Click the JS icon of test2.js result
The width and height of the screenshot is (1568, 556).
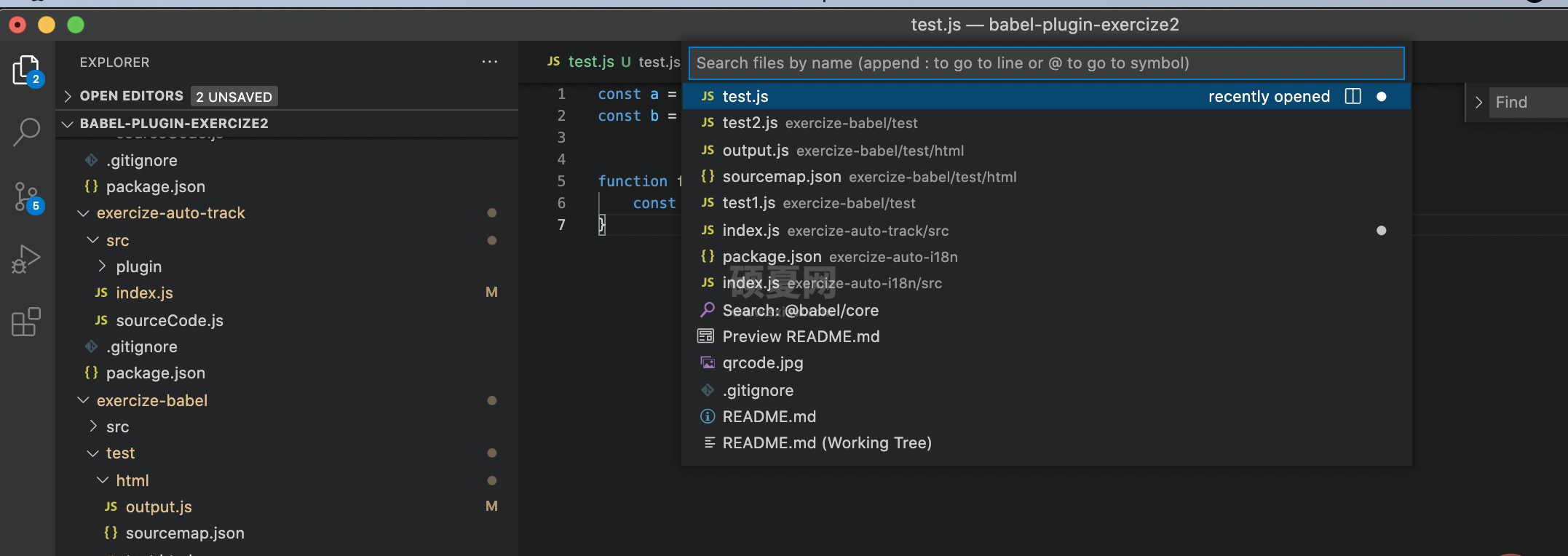coord(708,123)
